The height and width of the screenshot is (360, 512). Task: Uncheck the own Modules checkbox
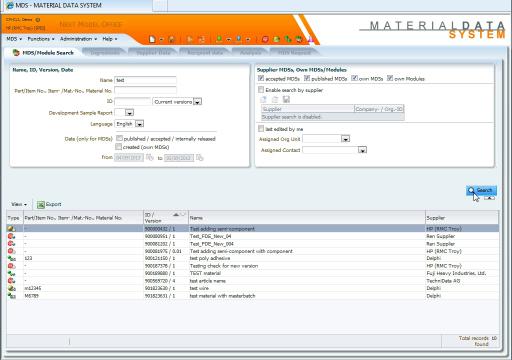pyautogui.click(x=390, y=78)
